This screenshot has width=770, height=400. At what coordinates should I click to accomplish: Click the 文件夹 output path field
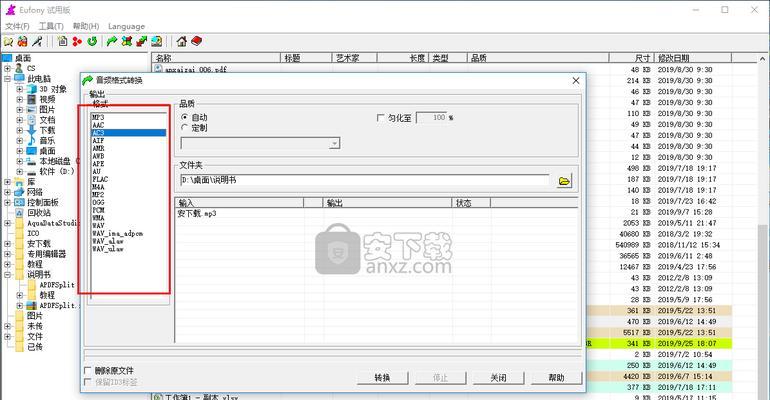[x=364, y=180]
